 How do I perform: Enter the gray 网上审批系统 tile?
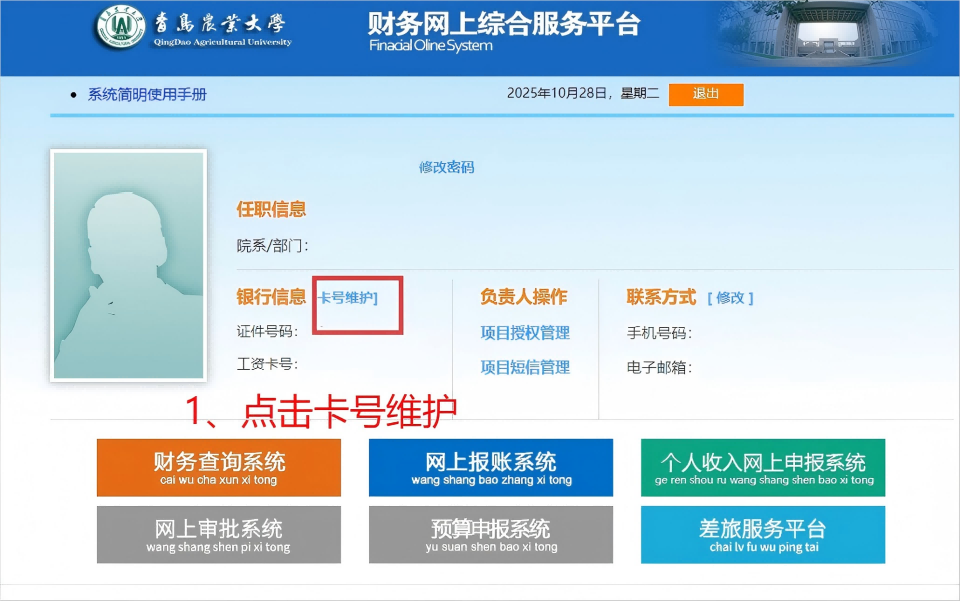tap(219, 534)
